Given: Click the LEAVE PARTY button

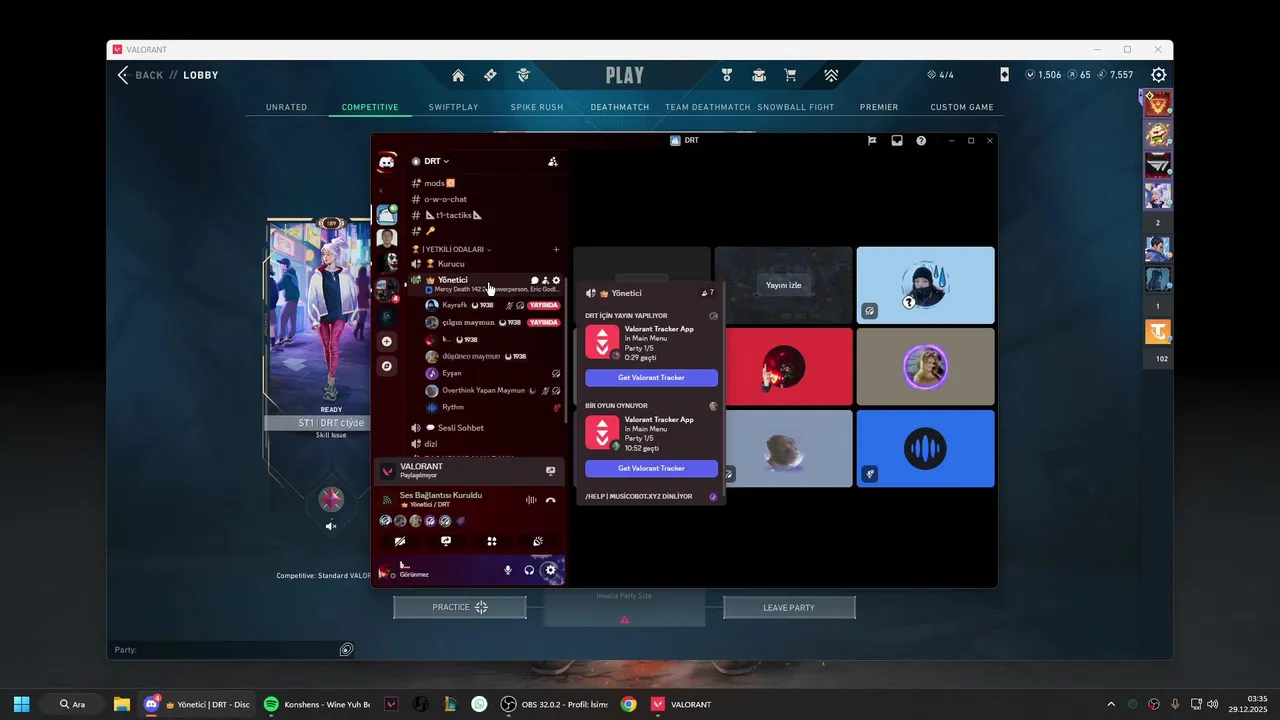Looking at the screenshot, I should [789, 607].
